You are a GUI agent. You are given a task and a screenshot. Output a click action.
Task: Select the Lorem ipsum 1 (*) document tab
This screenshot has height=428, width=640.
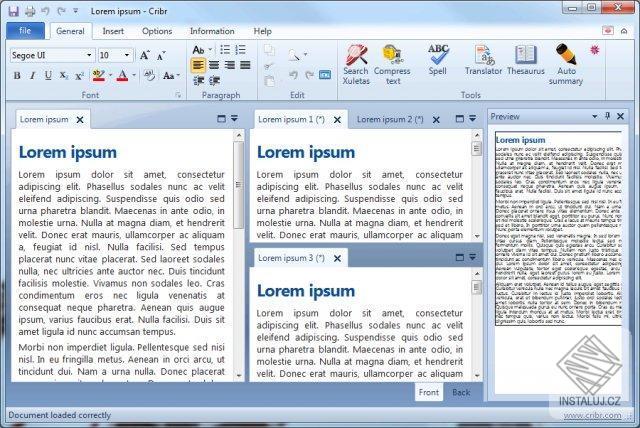[x=291, y=120]
